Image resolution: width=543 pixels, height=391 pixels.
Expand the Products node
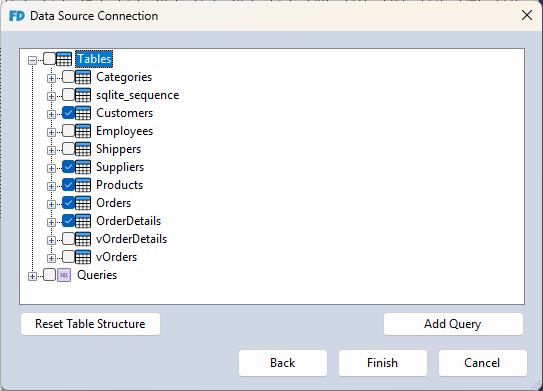pos(51,187)
